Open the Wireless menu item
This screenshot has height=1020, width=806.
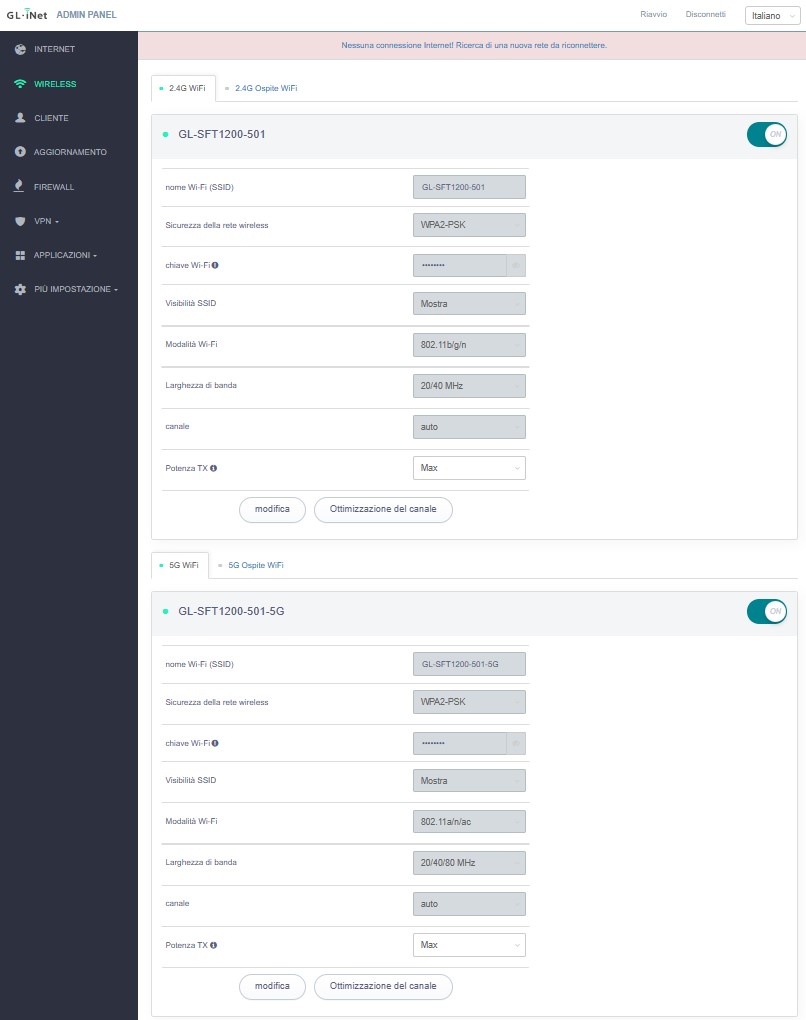(55, 84)
